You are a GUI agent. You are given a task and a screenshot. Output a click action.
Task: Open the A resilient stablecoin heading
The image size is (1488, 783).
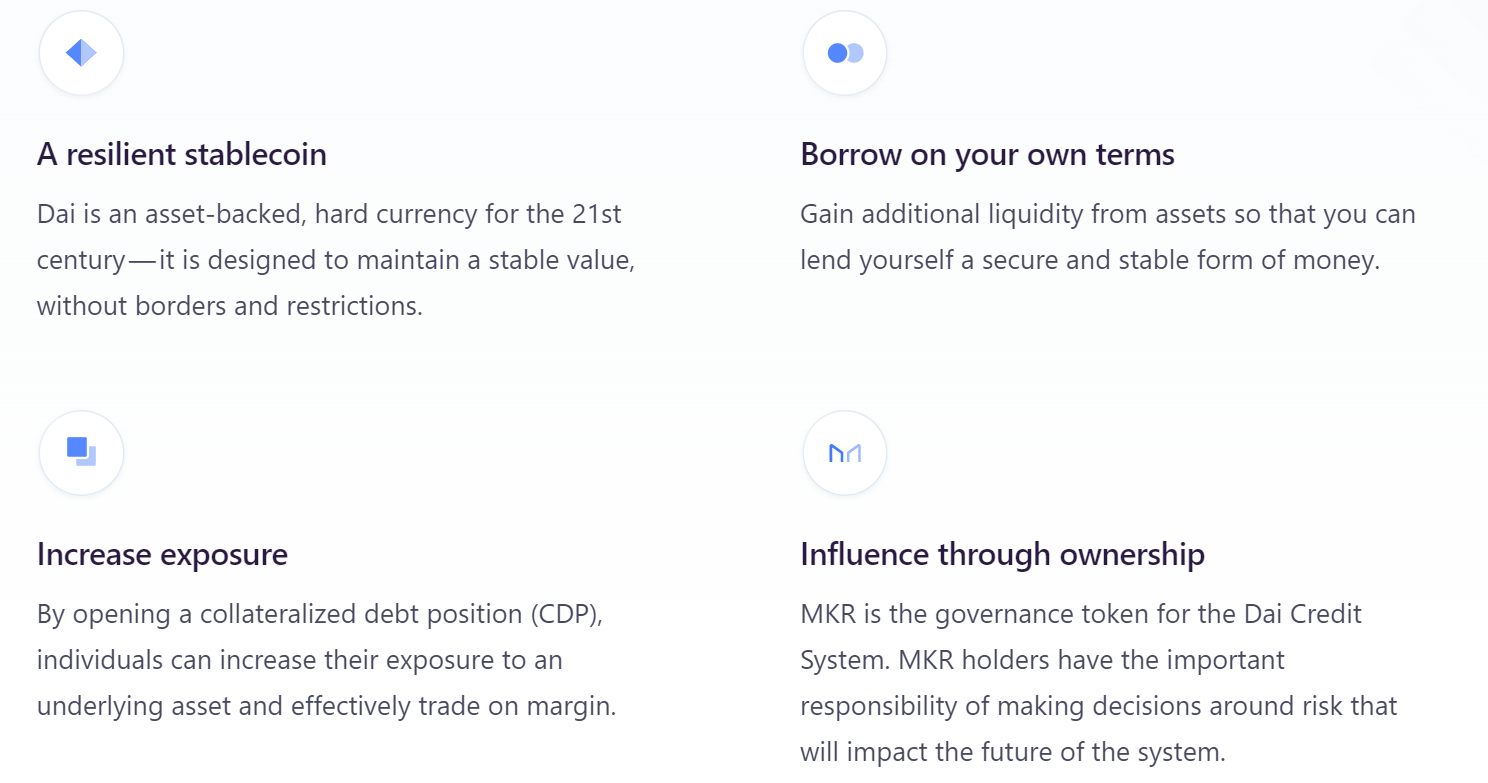(x=182, y=154)
